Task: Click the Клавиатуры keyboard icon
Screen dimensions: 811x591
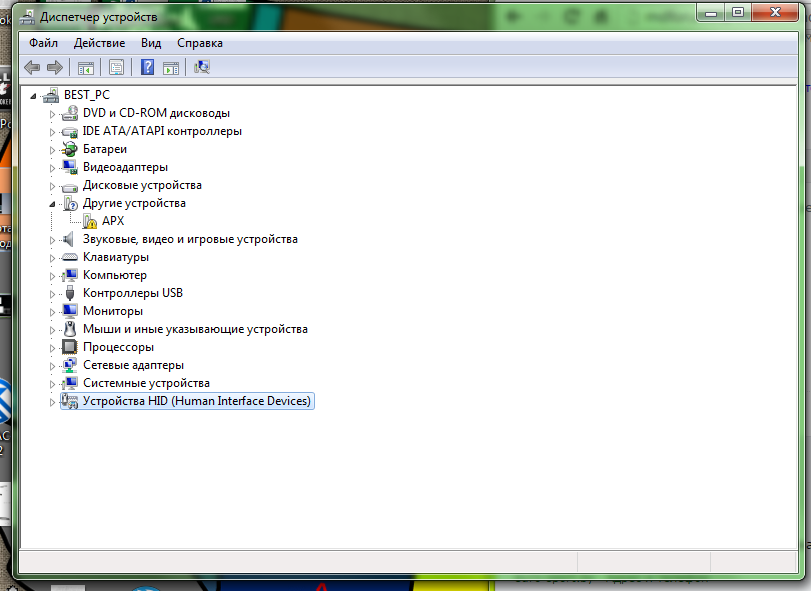Action: [70, 257]
